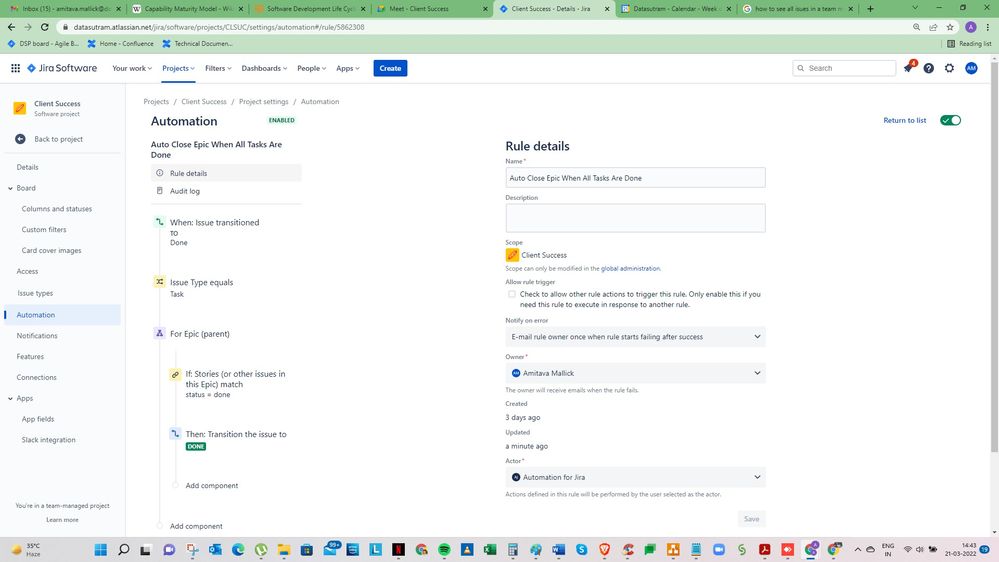Expand the Filters menu
The width and height of the screenshot is (999, 562).
(218, 68)
